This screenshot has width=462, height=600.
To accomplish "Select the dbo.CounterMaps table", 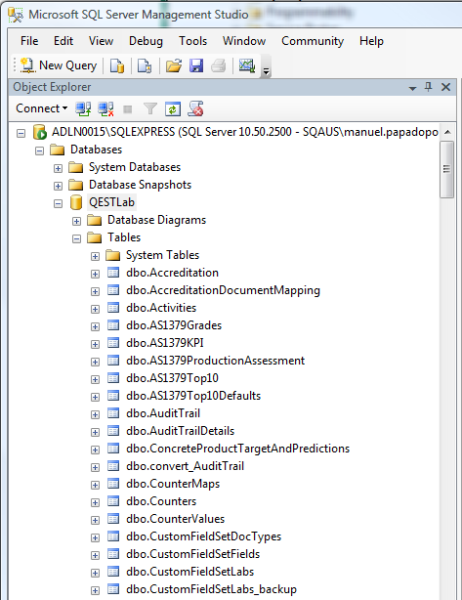I will point(173,484).
